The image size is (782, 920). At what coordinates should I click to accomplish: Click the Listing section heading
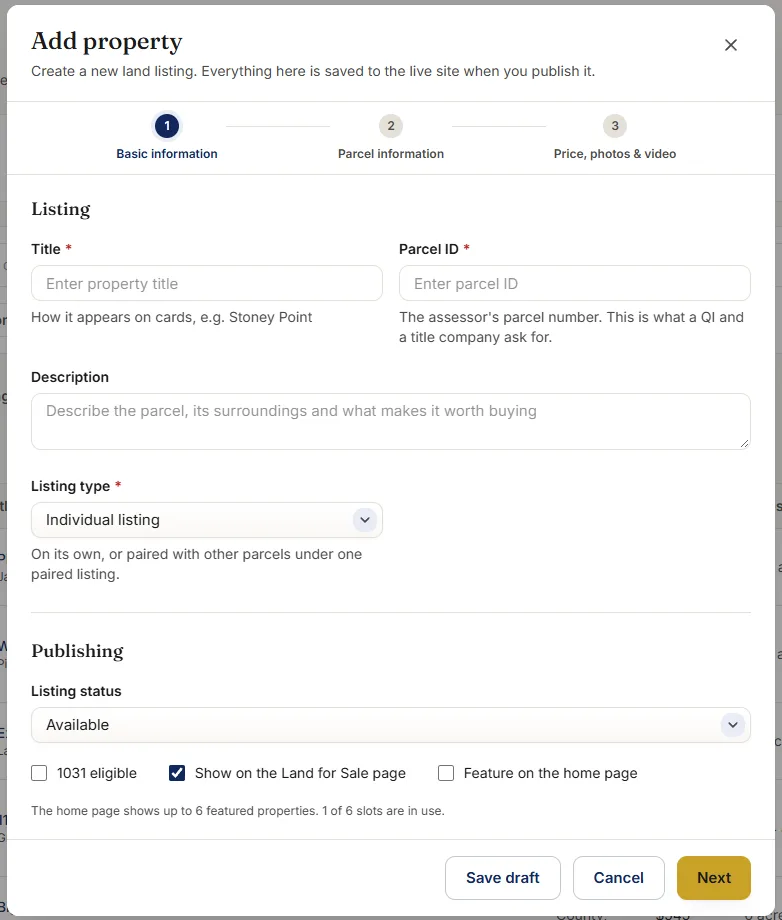point(61,209)
